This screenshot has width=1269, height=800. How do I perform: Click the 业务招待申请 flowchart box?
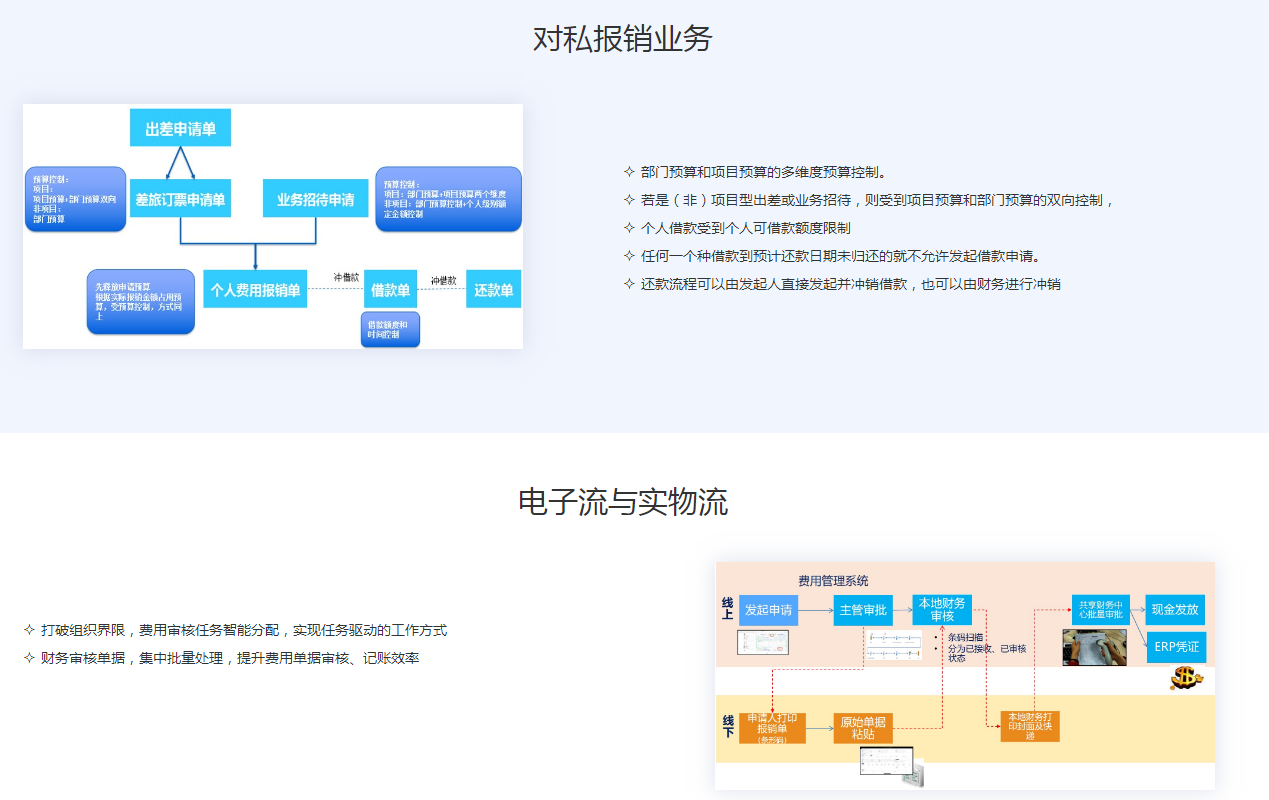315,198
